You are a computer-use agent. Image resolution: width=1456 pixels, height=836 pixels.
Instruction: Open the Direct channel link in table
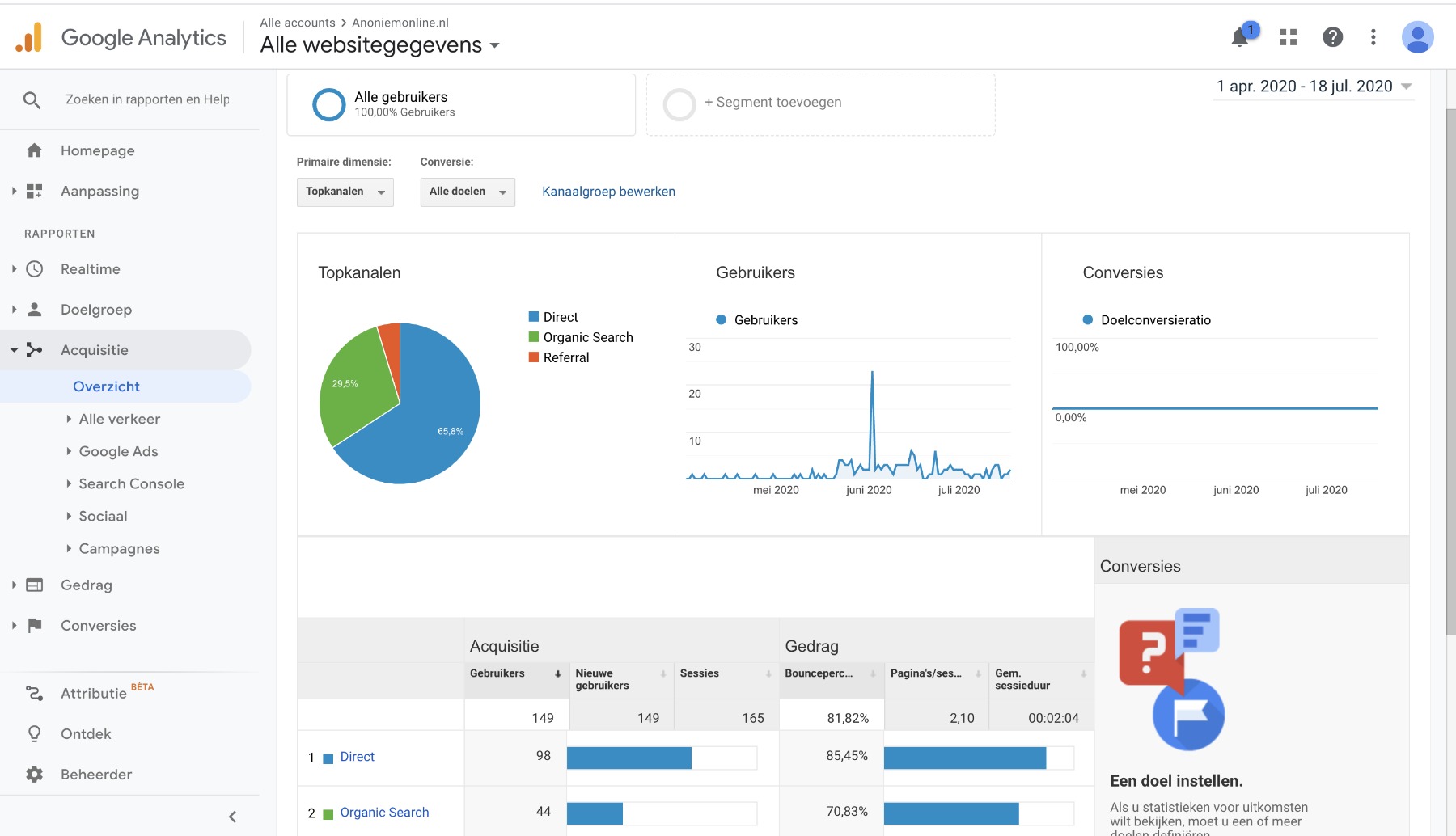click(x=357, y=757)
